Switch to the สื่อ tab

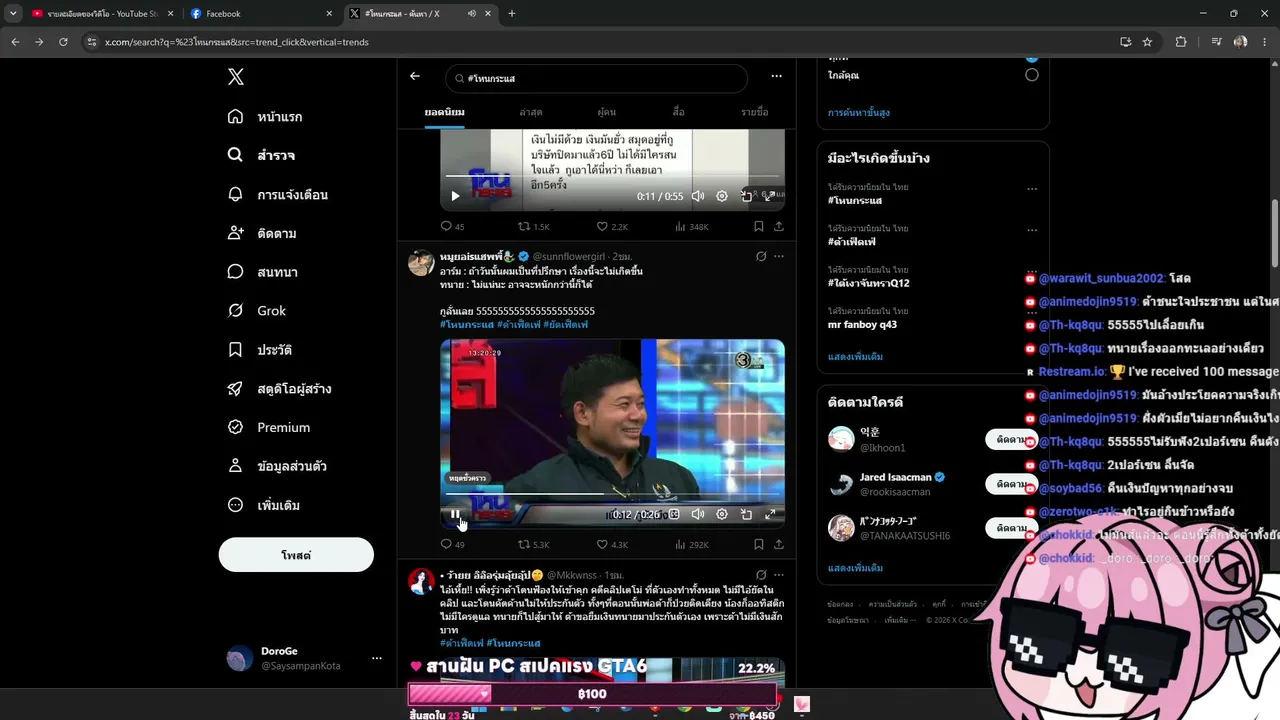coord(679,112)
